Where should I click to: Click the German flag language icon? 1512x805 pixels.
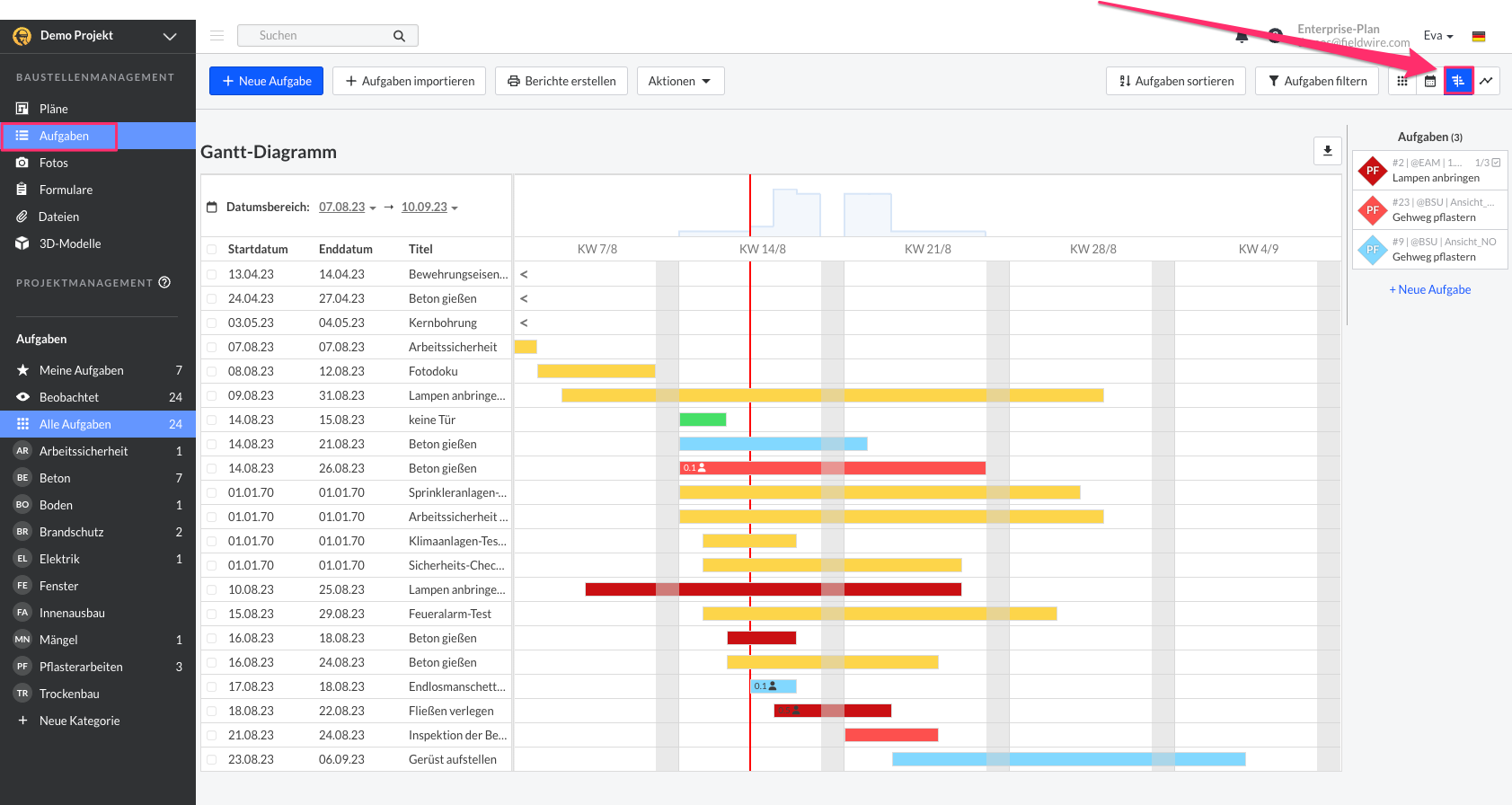point(1479,36)
